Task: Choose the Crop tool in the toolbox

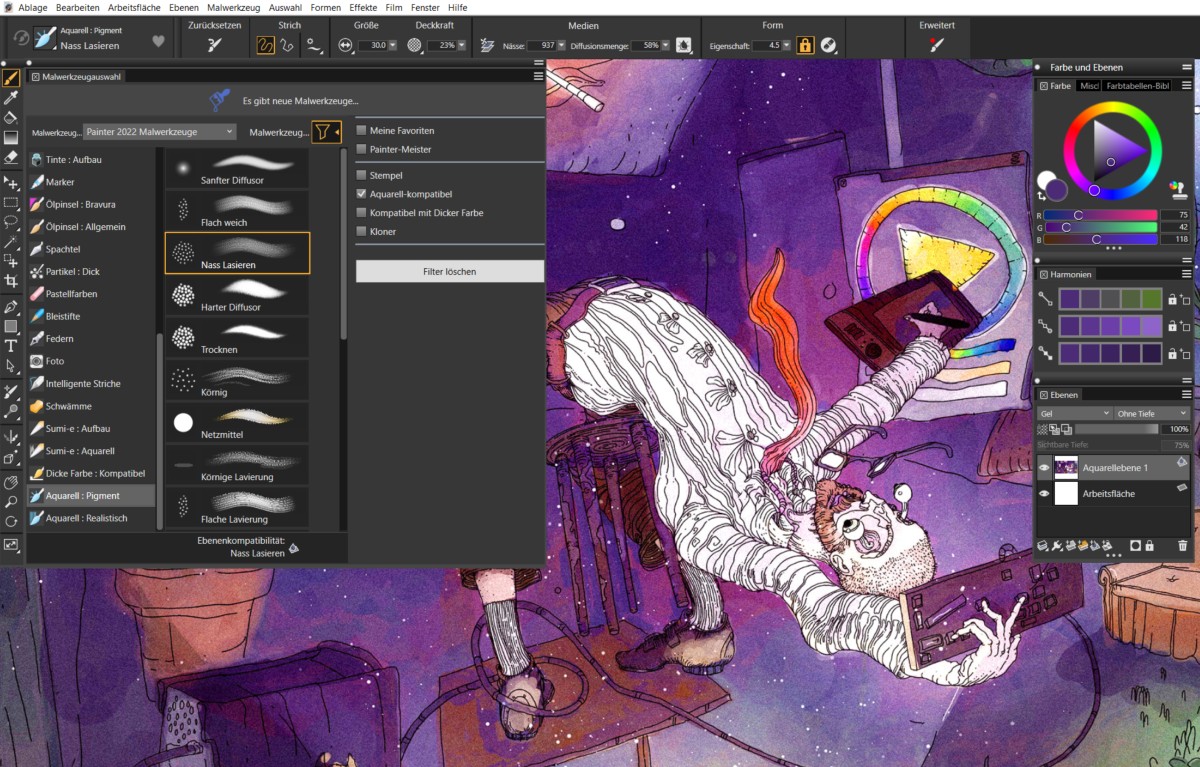Action: click(x=11, y=282)
